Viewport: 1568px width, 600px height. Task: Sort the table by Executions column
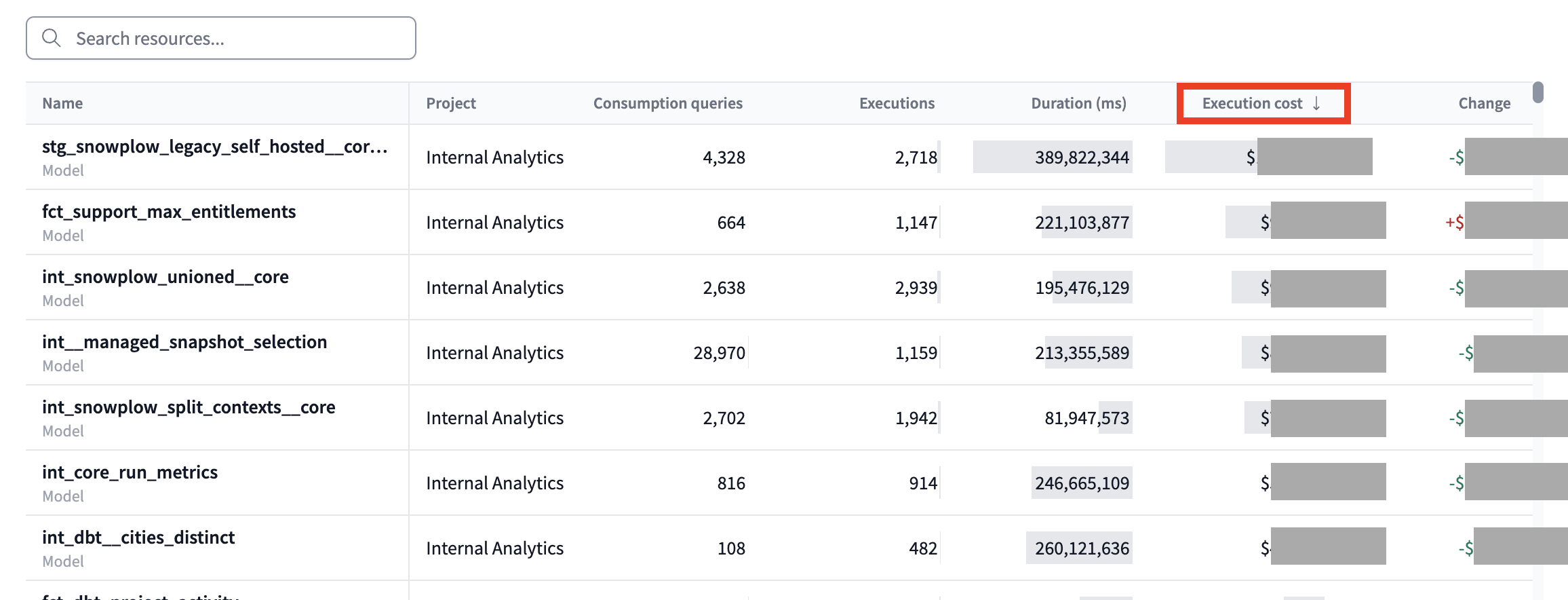tap(897, 102)
